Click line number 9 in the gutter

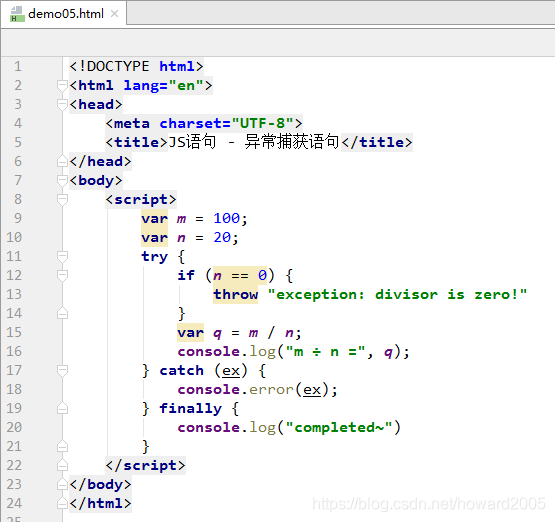click(x=18, y=218)
